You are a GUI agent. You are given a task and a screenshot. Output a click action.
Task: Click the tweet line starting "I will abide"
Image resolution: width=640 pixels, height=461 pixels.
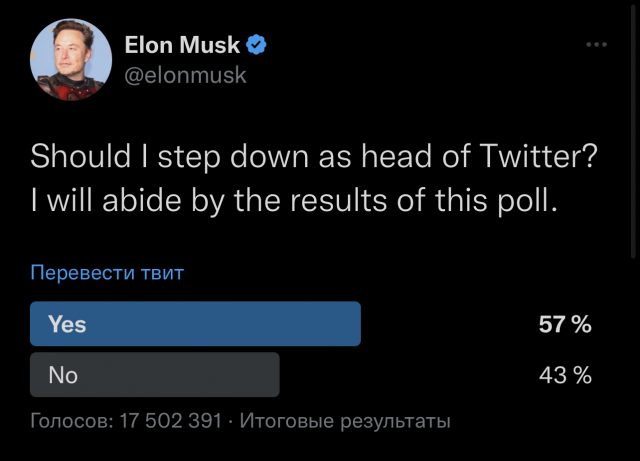(291, 200)
